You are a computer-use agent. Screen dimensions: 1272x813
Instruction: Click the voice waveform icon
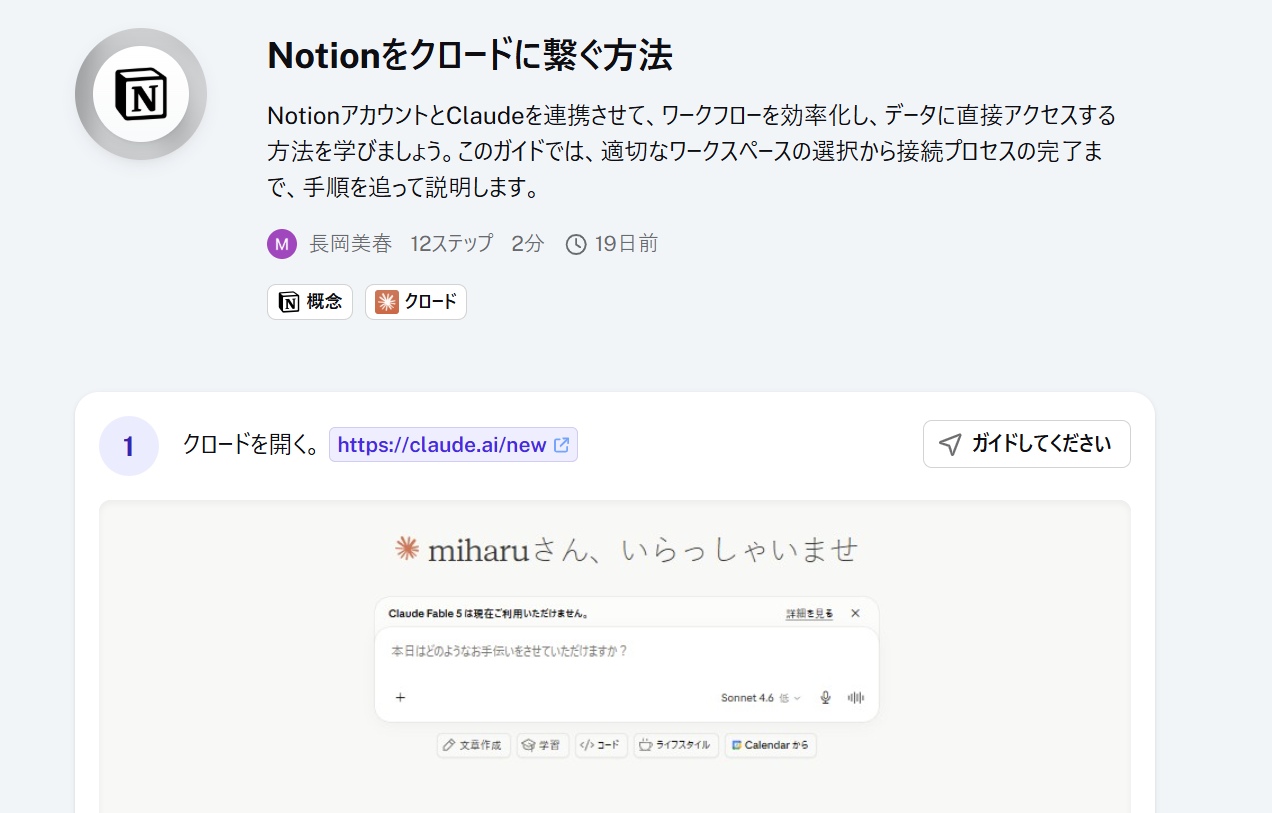(x=856, y=698)
